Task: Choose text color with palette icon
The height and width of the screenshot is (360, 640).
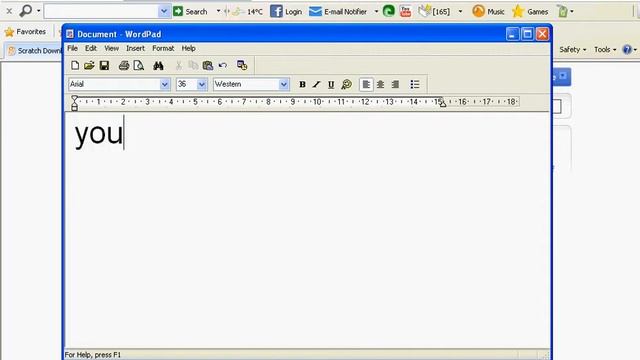Action: coord(347,84)
